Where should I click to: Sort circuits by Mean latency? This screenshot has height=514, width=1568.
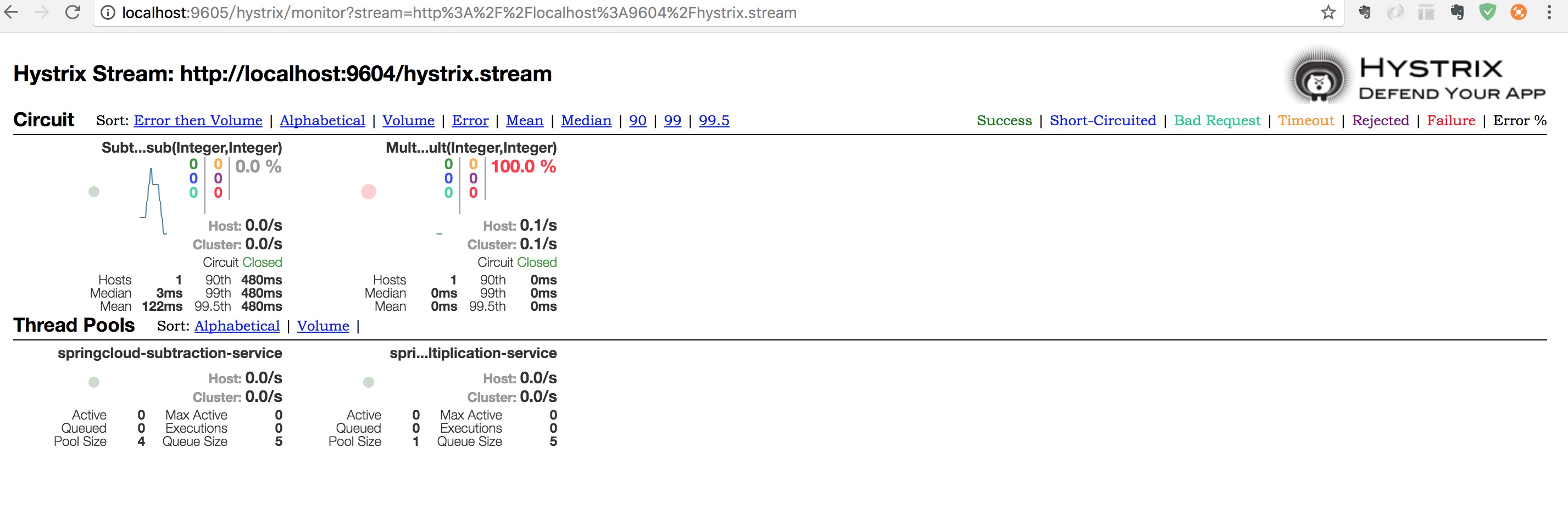(525, 120)
